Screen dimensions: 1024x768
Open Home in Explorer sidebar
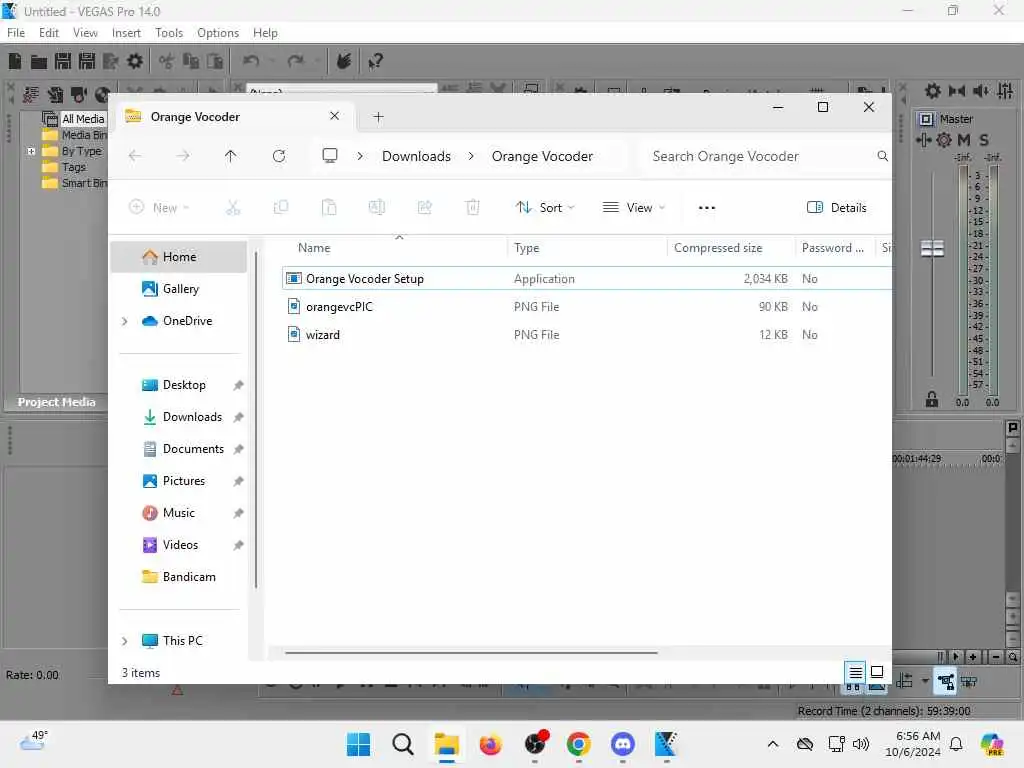click(179, 257)
